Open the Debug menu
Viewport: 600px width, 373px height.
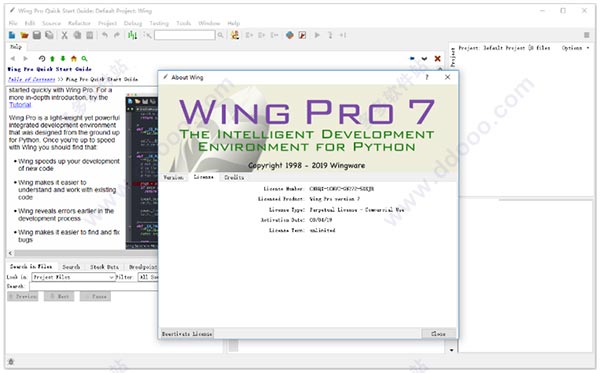pos(133,23)
